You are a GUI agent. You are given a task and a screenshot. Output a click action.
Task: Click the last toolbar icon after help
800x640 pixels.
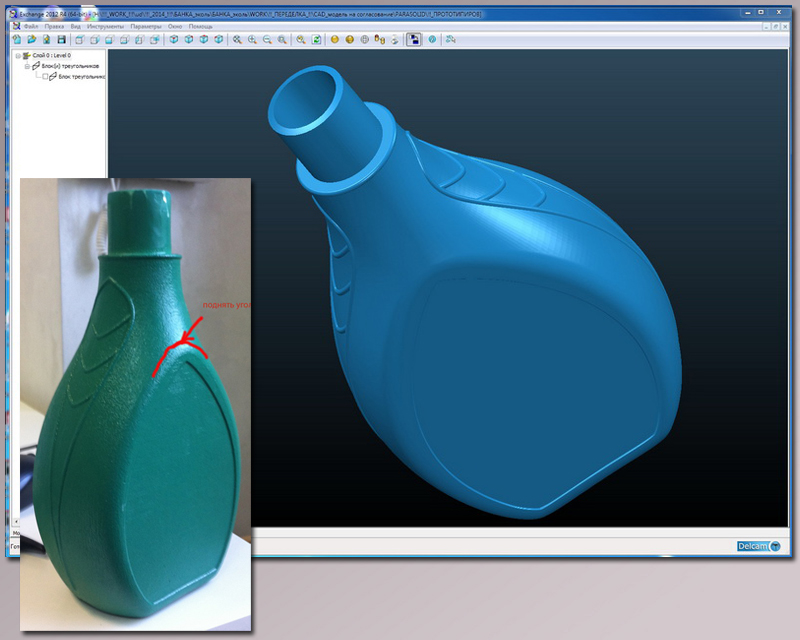tap(450, 39)
